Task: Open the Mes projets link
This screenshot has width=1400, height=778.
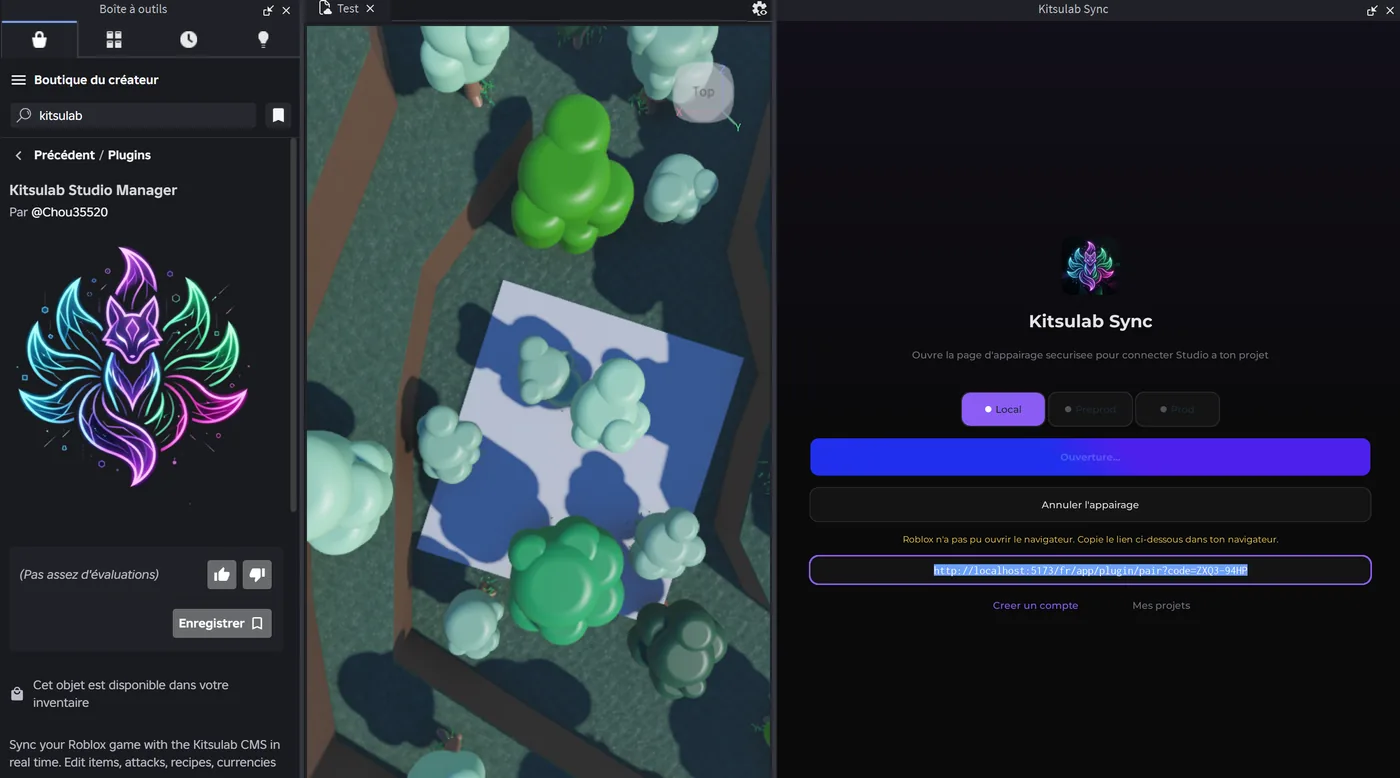Action: (1161, 606)
